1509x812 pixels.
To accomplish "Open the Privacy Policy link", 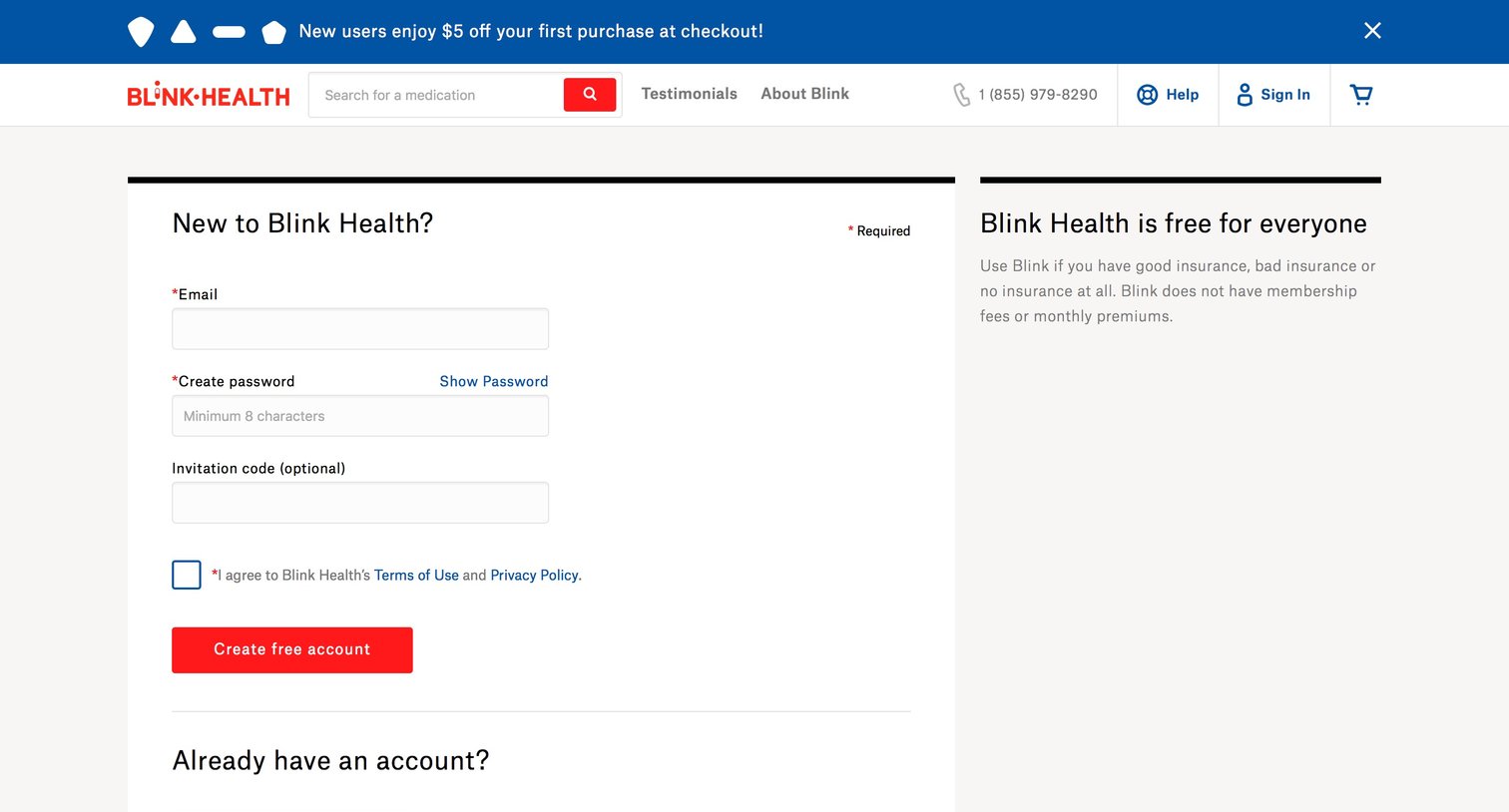I will coord(534,576).
